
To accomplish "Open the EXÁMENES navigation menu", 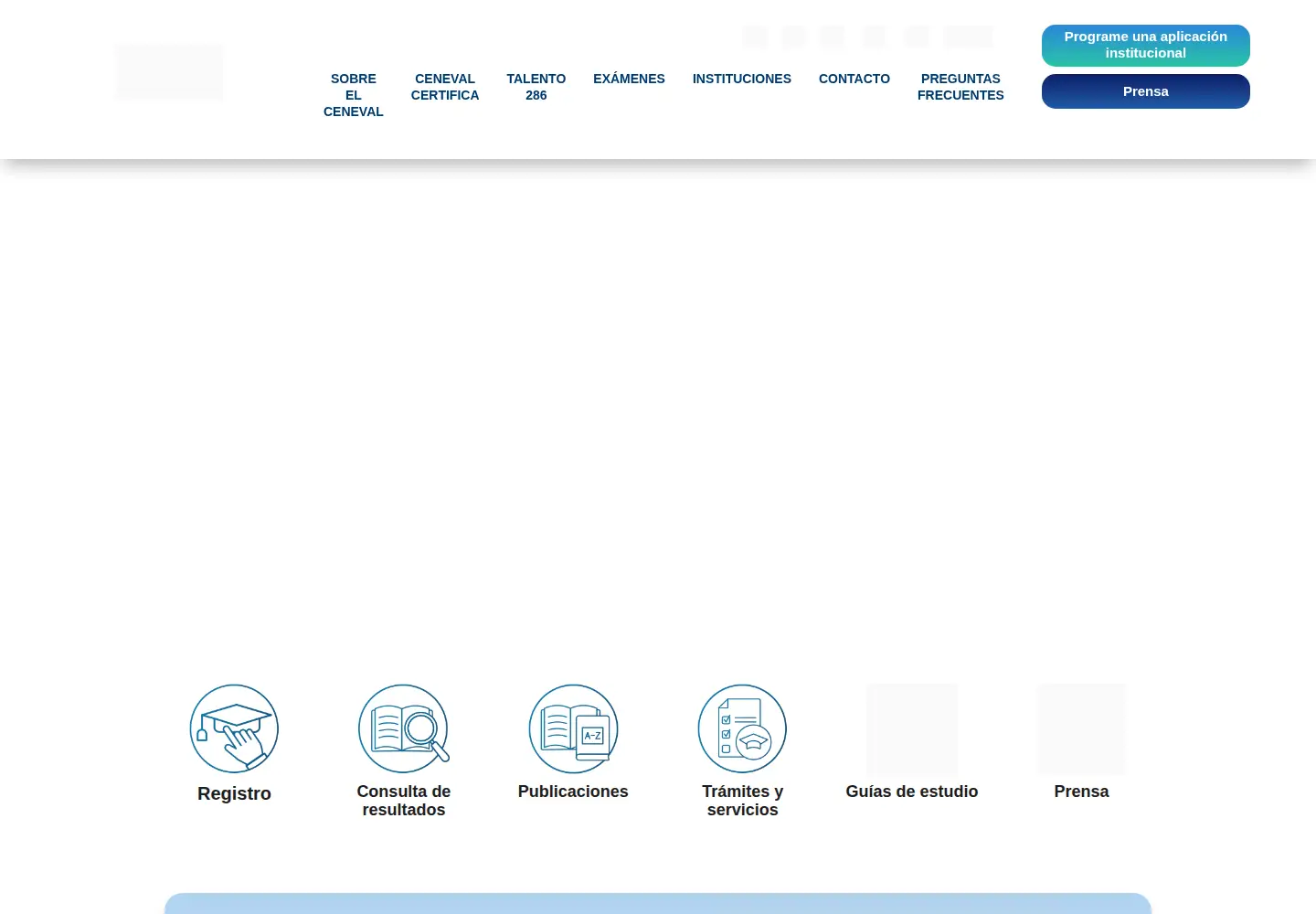I will (629, 79).
